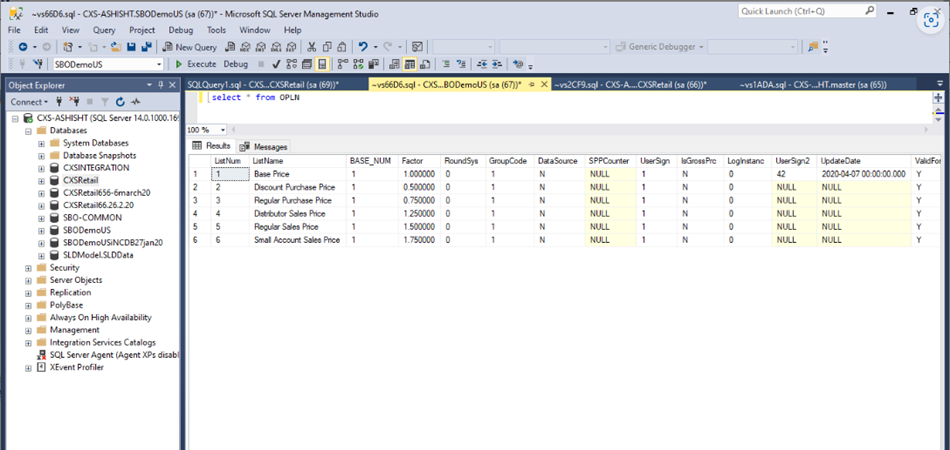Toggle Include Live Query Statistics icon
Image resolution: width=950 pixels, height=450 pixels.
coord(358,64)
